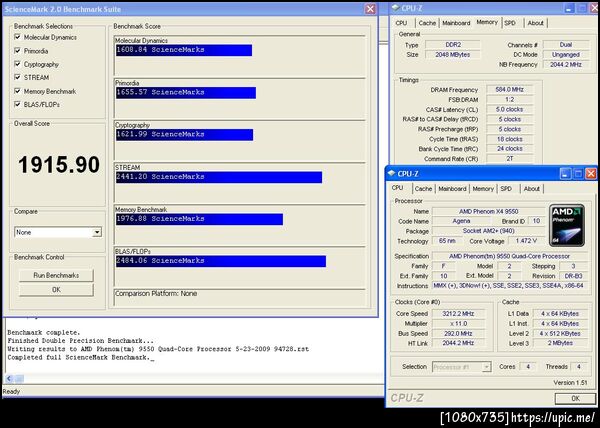Click the Multiplier value x 11.0

click(x=458, y=324)
